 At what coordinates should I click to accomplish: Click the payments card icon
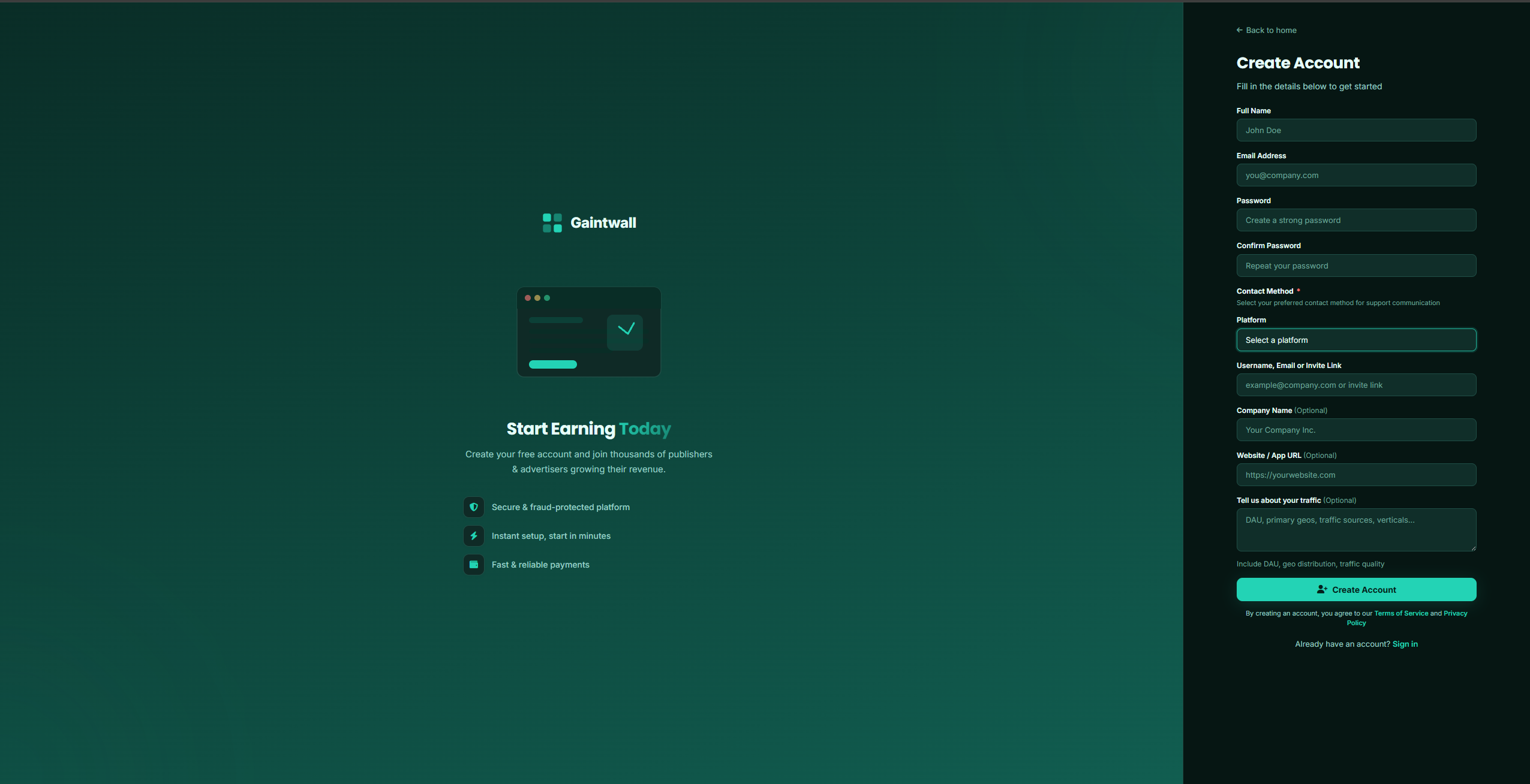pos(473,564)
